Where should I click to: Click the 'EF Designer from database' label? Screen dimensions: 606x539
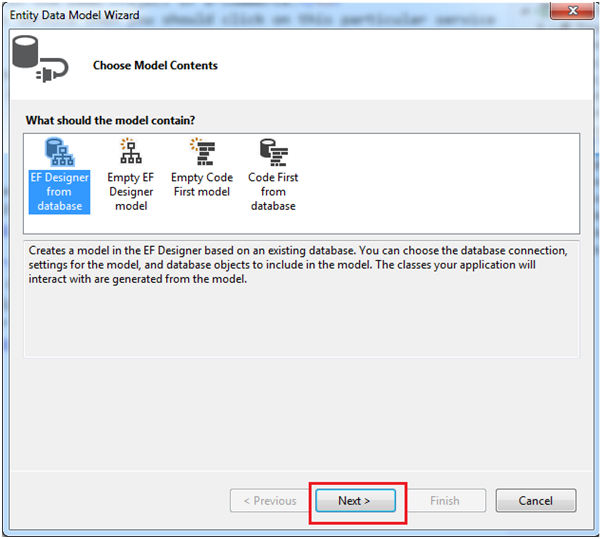coord(60,192)
